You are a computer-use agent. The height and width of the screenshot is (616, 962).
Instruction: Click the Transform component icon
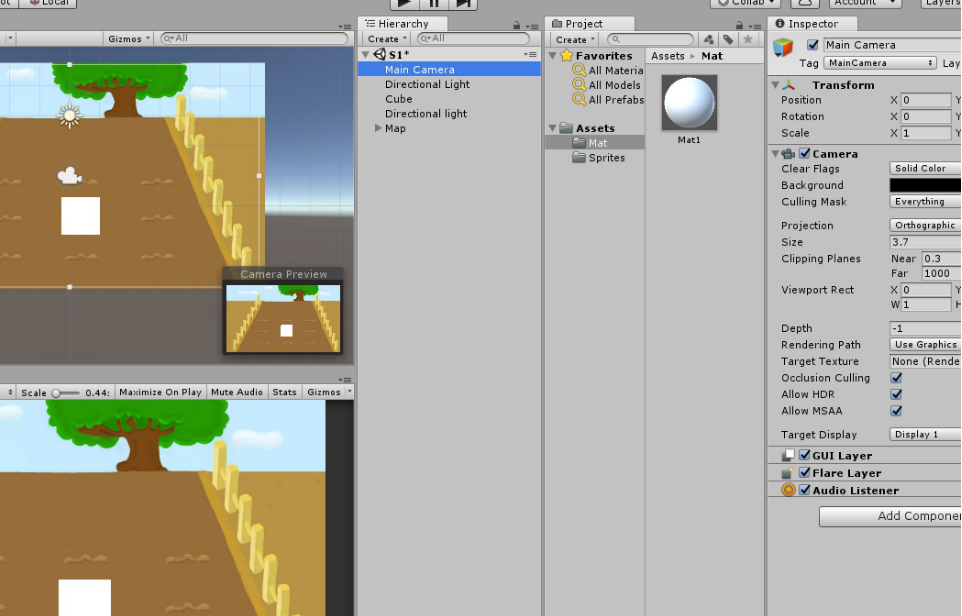(x=789, y=85)
